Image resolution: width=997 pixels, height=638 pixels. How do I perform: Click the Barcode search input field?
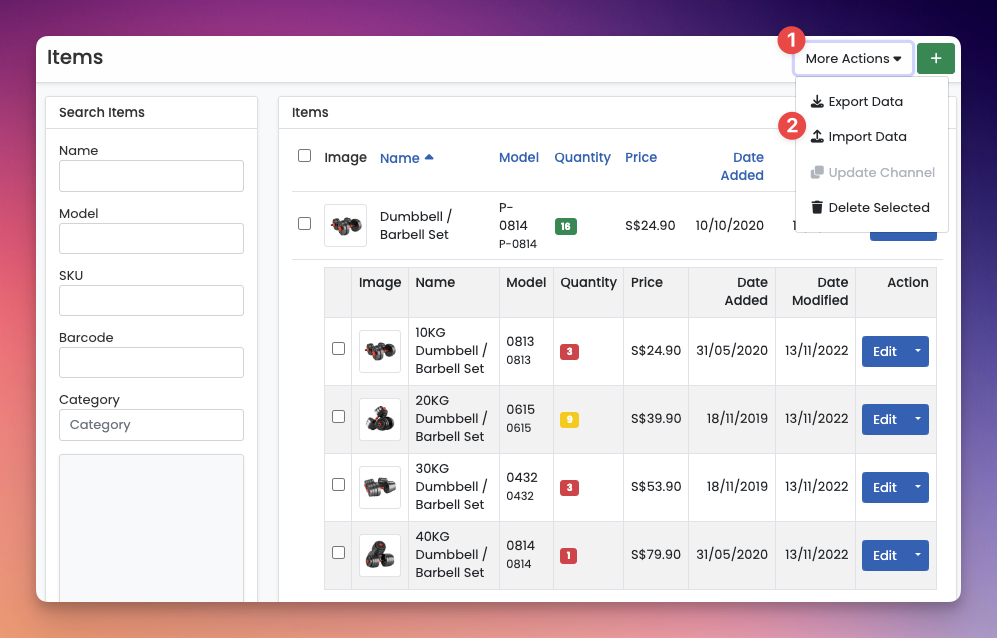point(151,362)
